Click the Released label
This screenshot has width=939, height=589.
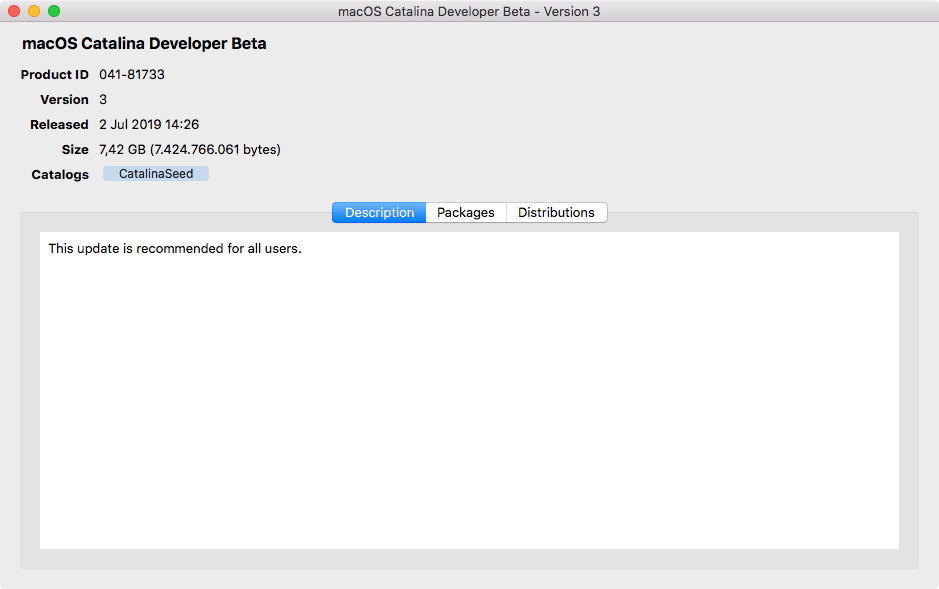pyautogui.click(x=59, y=125)
